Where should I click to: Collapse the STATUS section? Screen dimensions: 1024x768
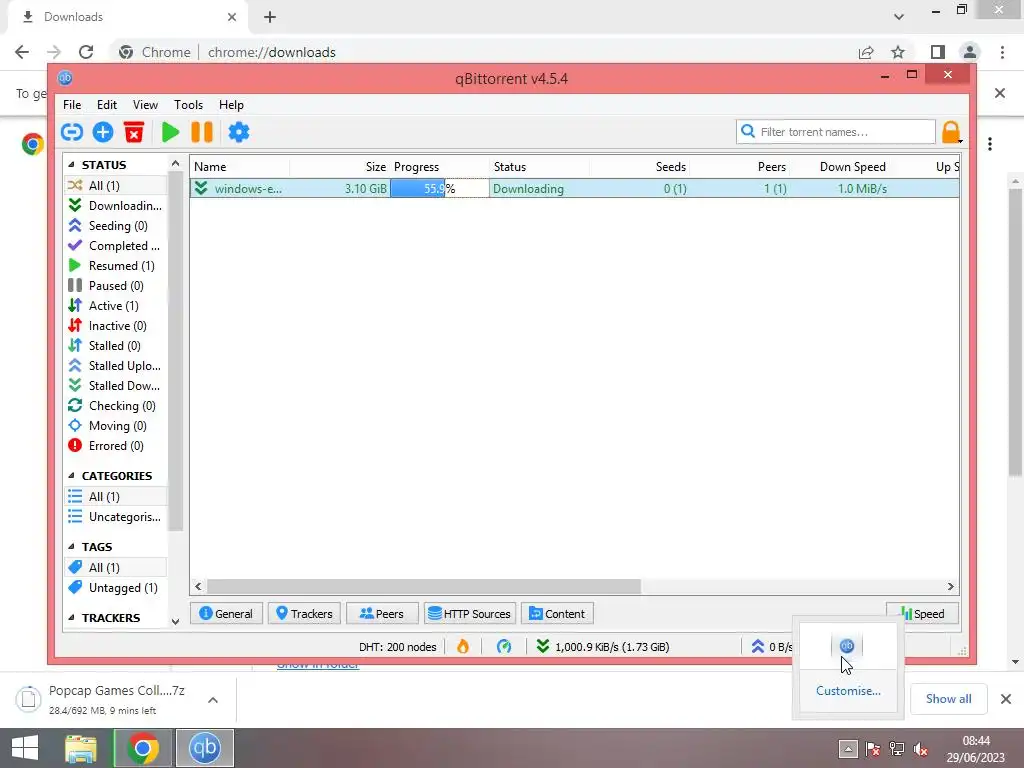pyautogui.click(x=71, y=165)
